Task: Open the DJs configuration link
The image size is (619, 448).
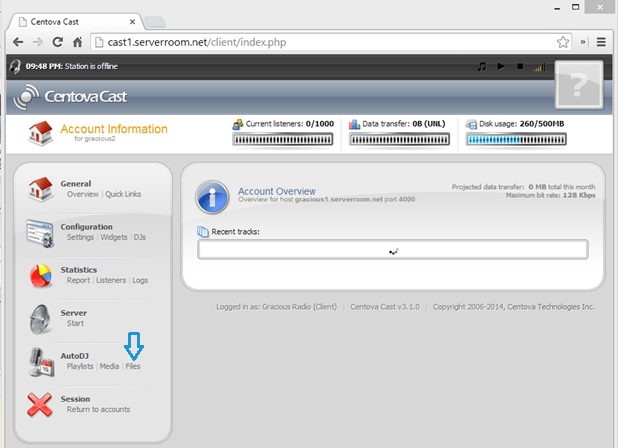Action: pyautogui.click(x=140, y=237)
